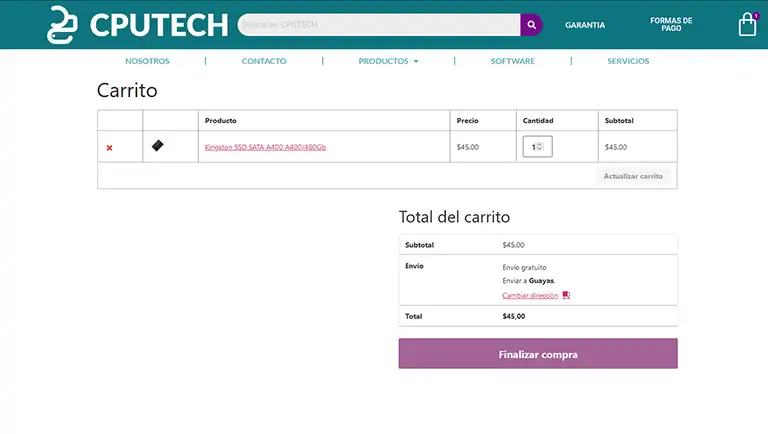Open the shopping bag cart icon

pyautogui.click(x=747, y=25)
